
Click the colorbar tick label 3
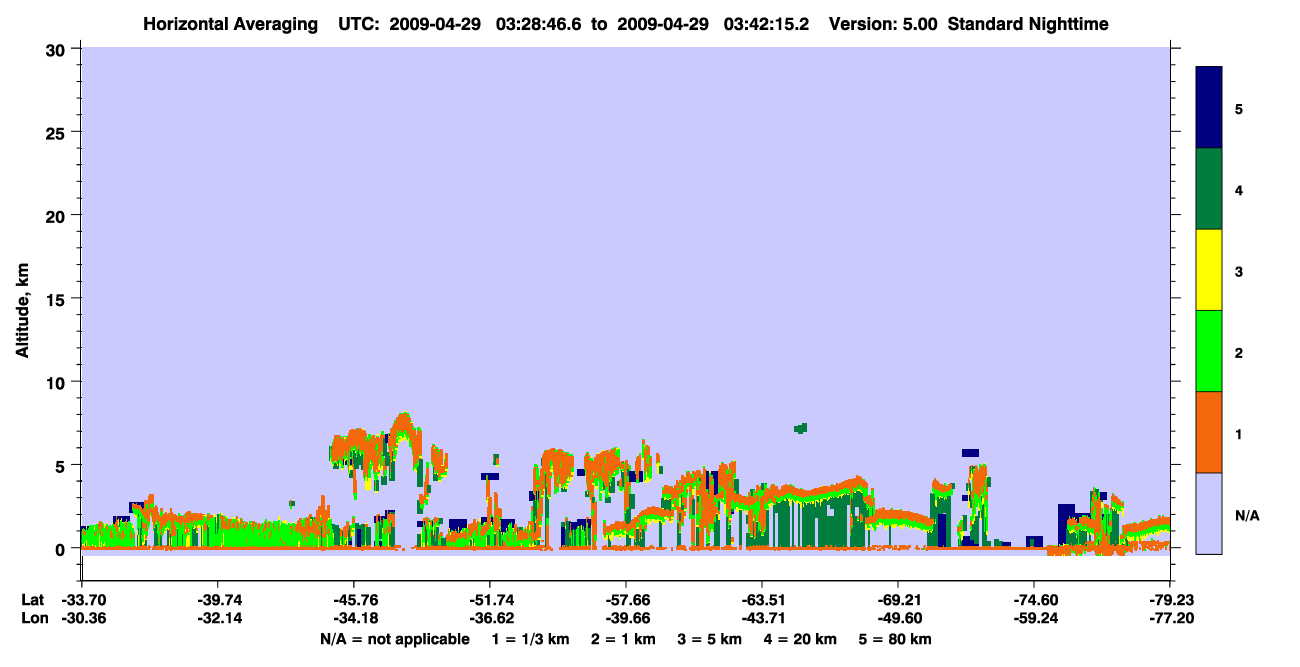pos(1239,271)
